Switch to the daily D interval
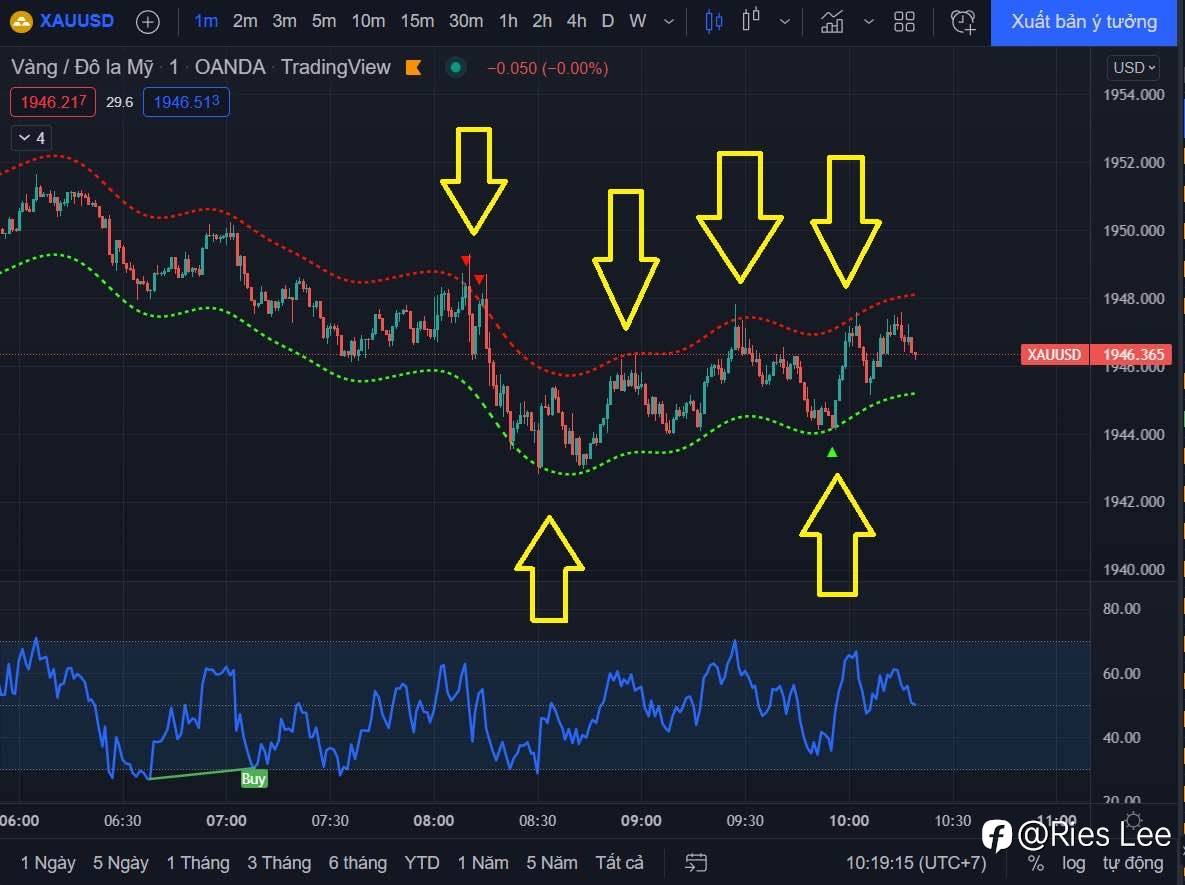The image size is (1185, 885). 608,21
